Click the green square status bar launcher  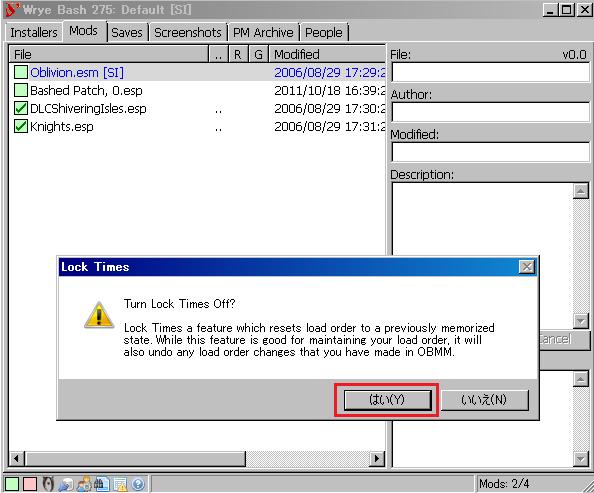pos(12,484)
